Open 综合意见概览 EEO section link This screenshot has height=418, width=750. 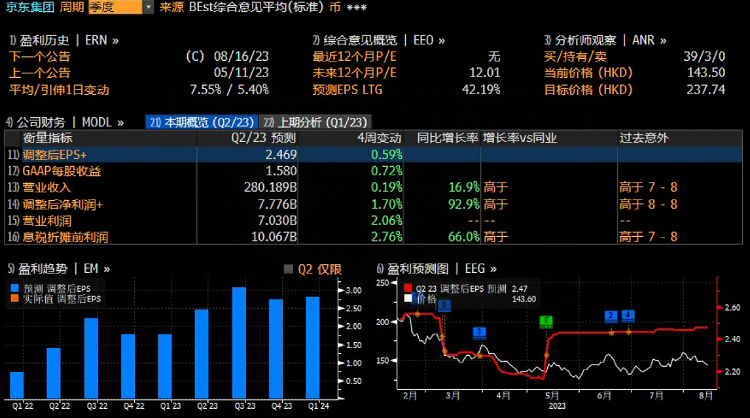click(379, 40)
